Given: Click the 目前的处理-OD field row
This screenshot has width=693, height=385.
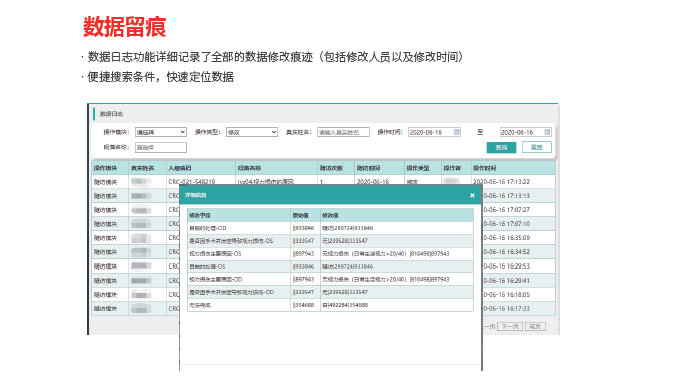Looking at the screenshot, I should point(330,228).
